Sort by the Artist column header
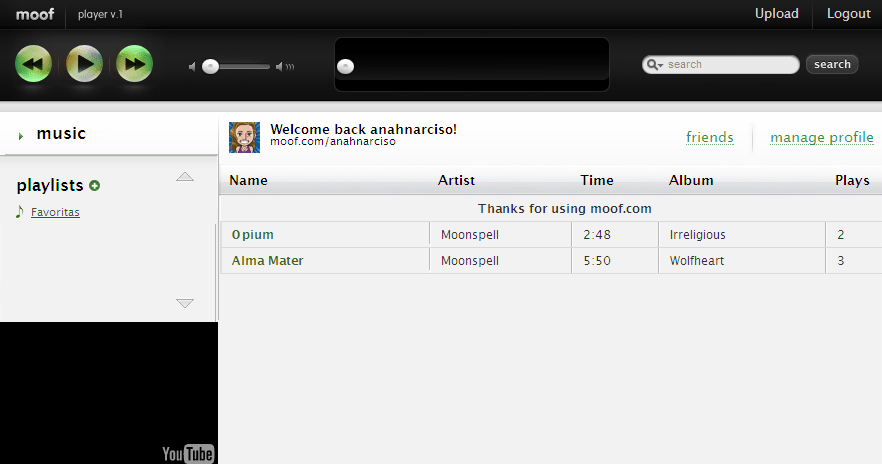This screenshot has height=464, width=882. 456,181
